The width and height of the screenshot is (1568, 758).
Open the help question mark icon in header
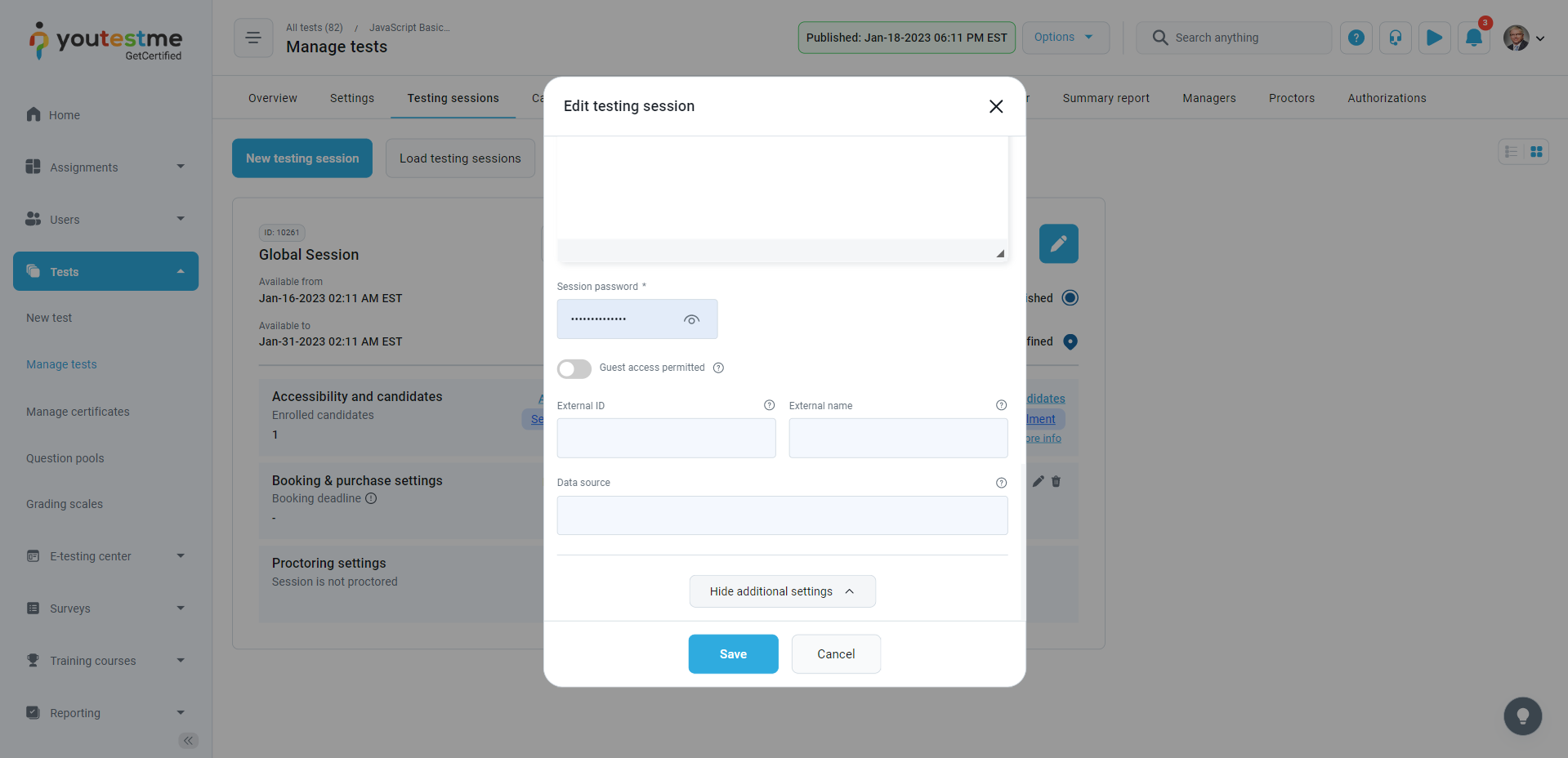point(1356,38)
